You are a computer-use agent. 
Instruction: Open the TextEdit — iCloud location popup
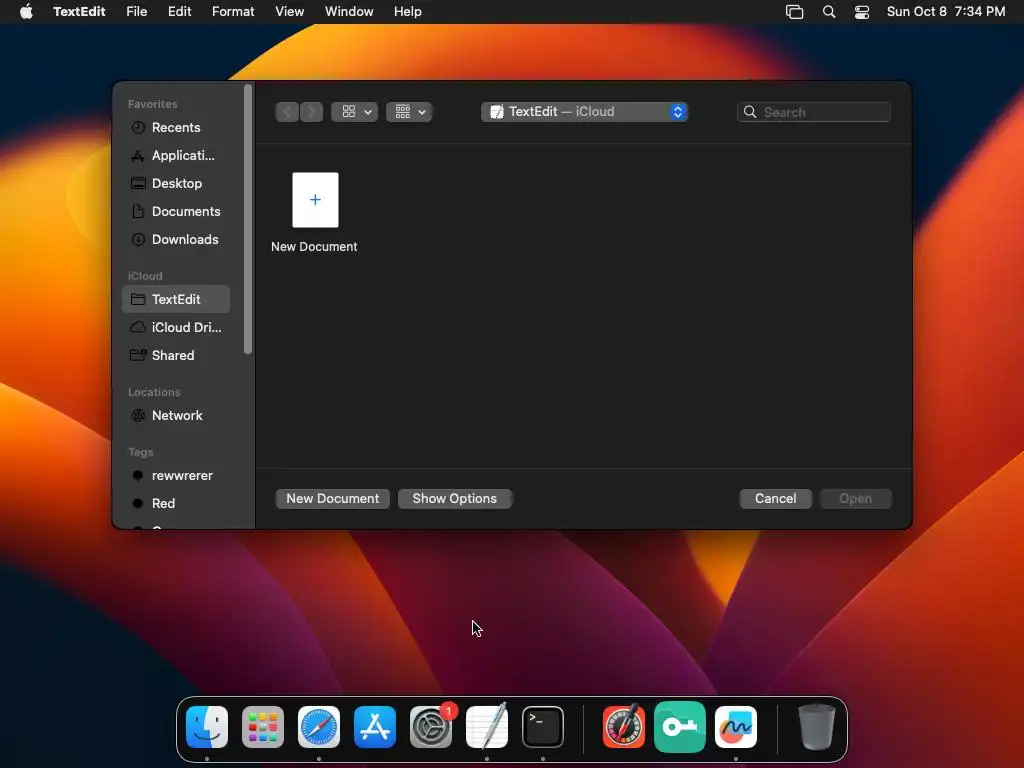pos(584,112)
